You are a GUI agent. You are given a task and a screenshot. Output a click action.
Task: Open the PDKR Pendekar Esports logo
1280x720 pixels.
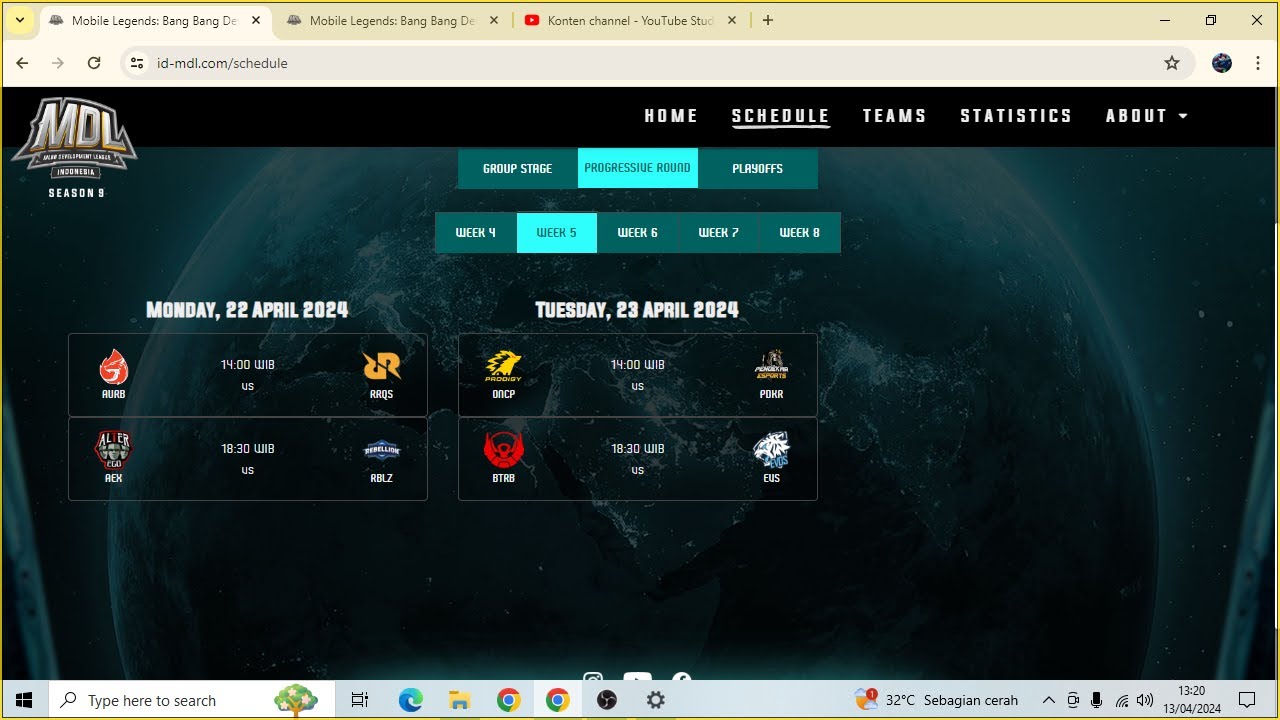[771, 365]
